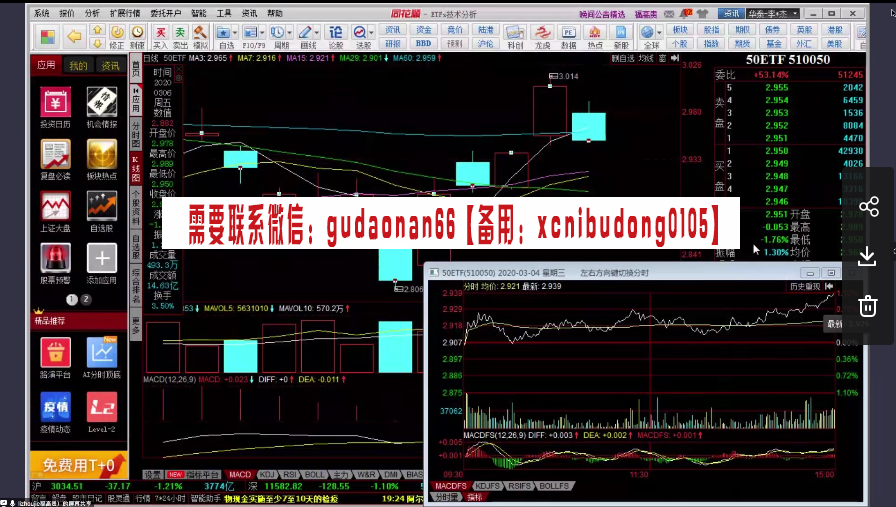
Task: Switch to the 我的 sidebar tab
Action: [79, 66]
